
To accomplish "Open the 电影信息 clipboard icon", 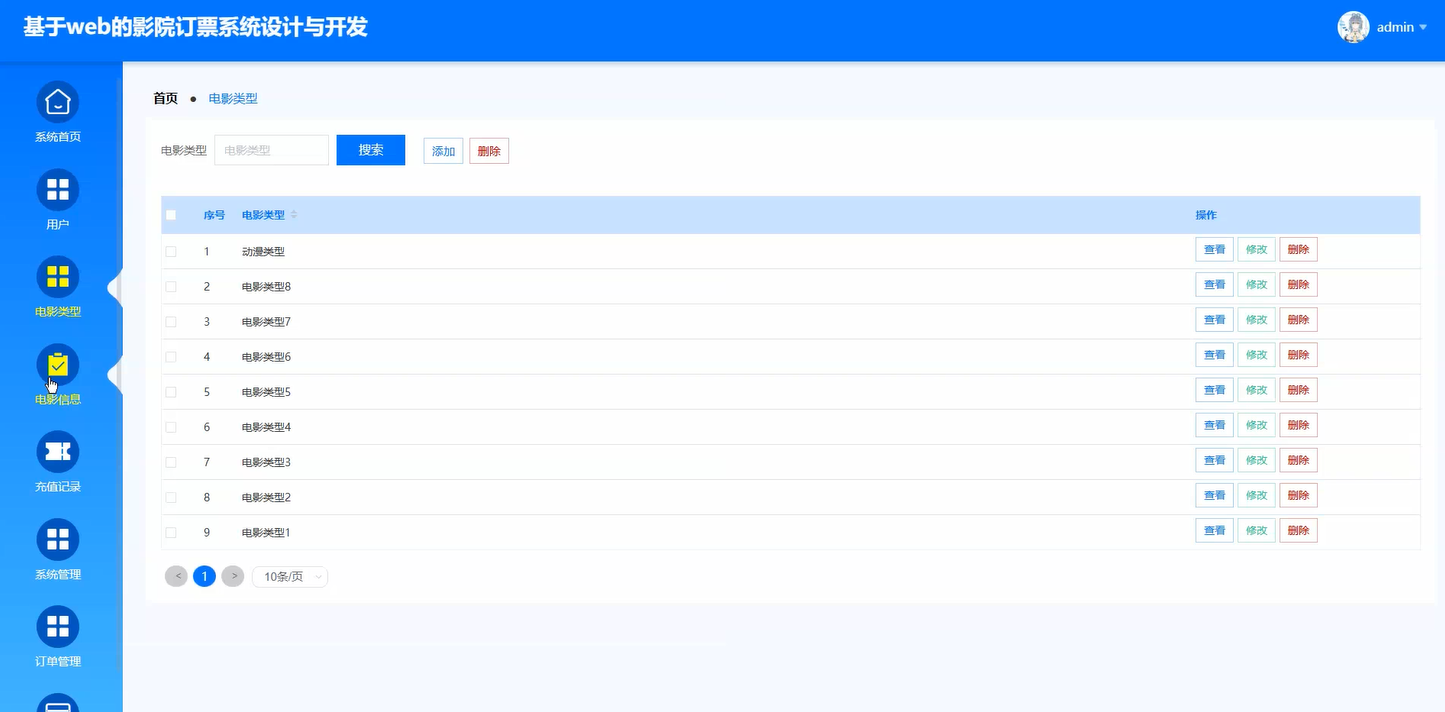I will tap(58, 365).
